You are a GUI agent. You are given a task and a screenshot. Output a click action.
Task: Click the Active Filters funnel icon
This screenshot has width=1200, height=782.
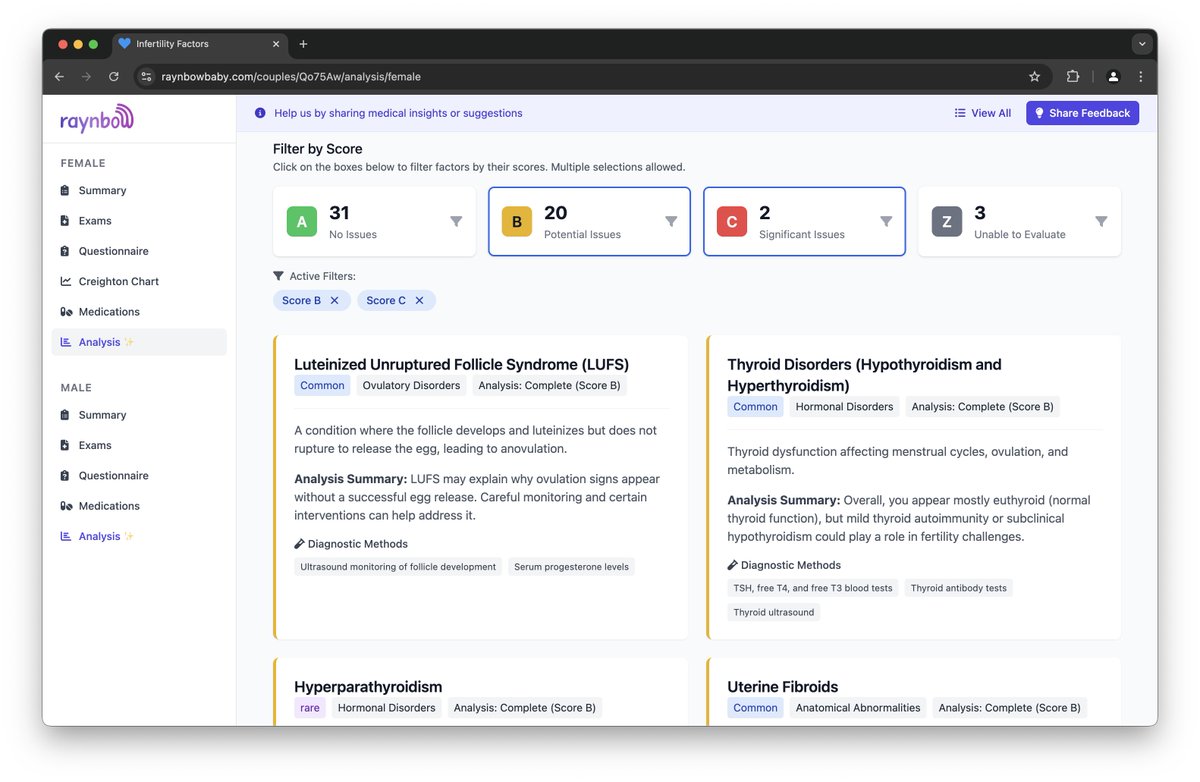278,276
